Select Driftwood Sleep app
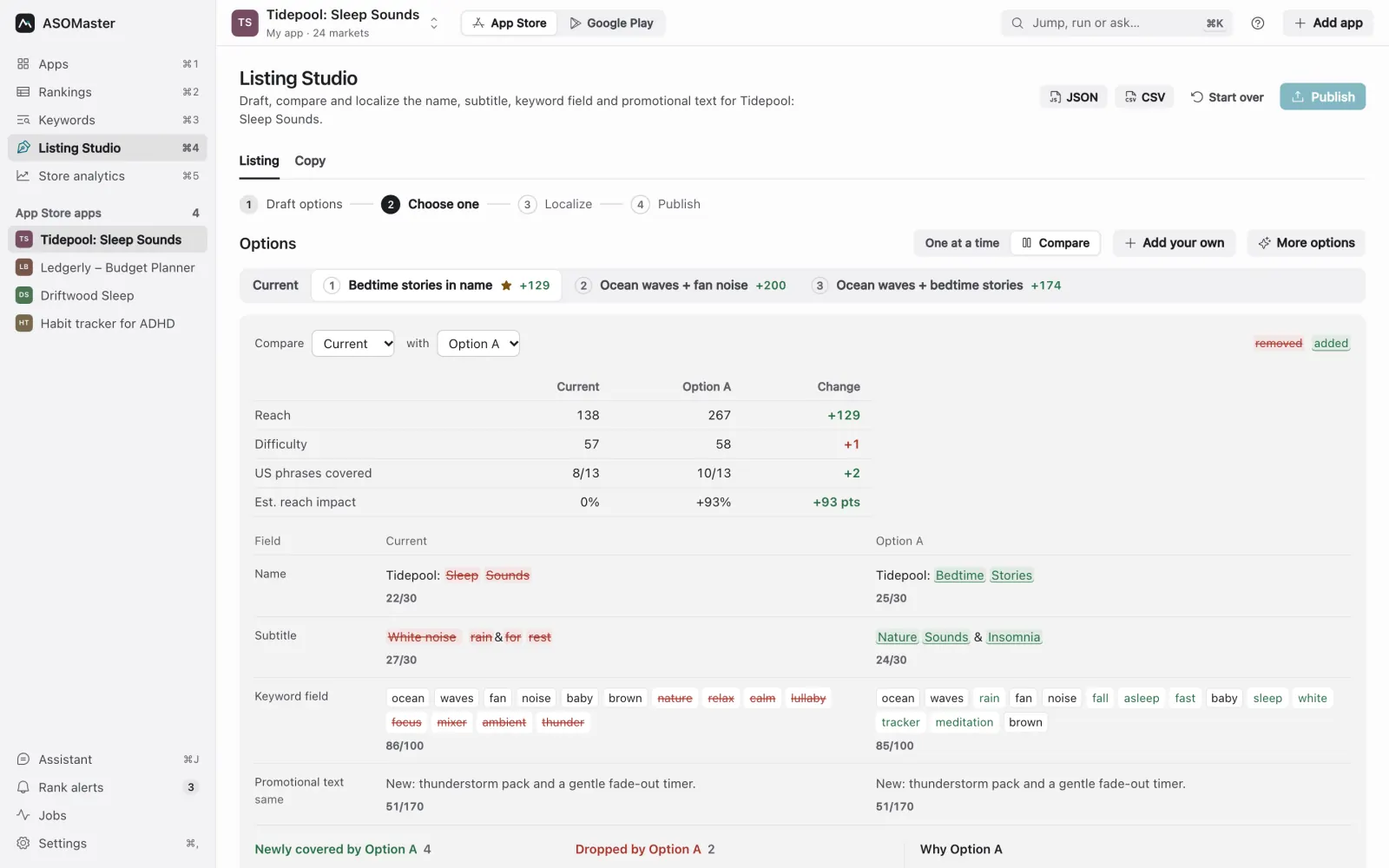The image size is (1389, 868). pos(108,295)
